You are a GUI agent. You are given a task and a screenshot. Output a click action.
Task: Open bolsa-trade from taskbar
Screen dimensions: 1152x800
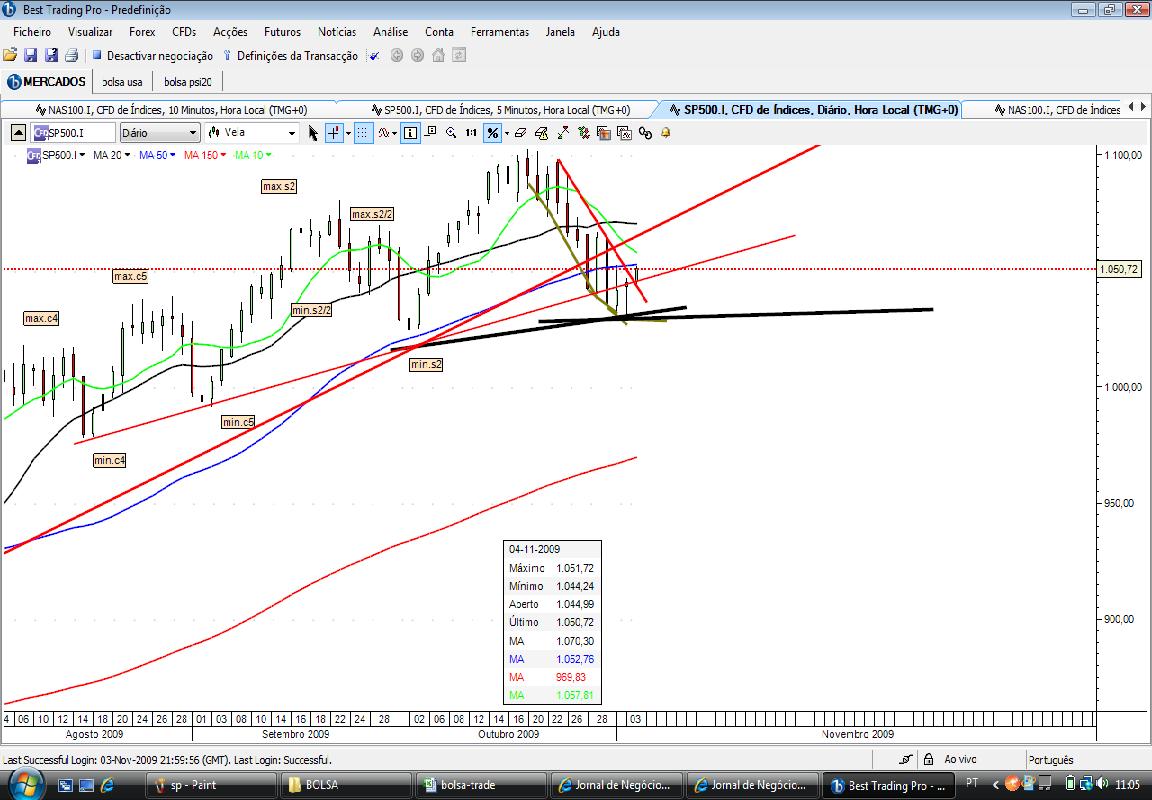pyautogui.click(x=480, y=785)
